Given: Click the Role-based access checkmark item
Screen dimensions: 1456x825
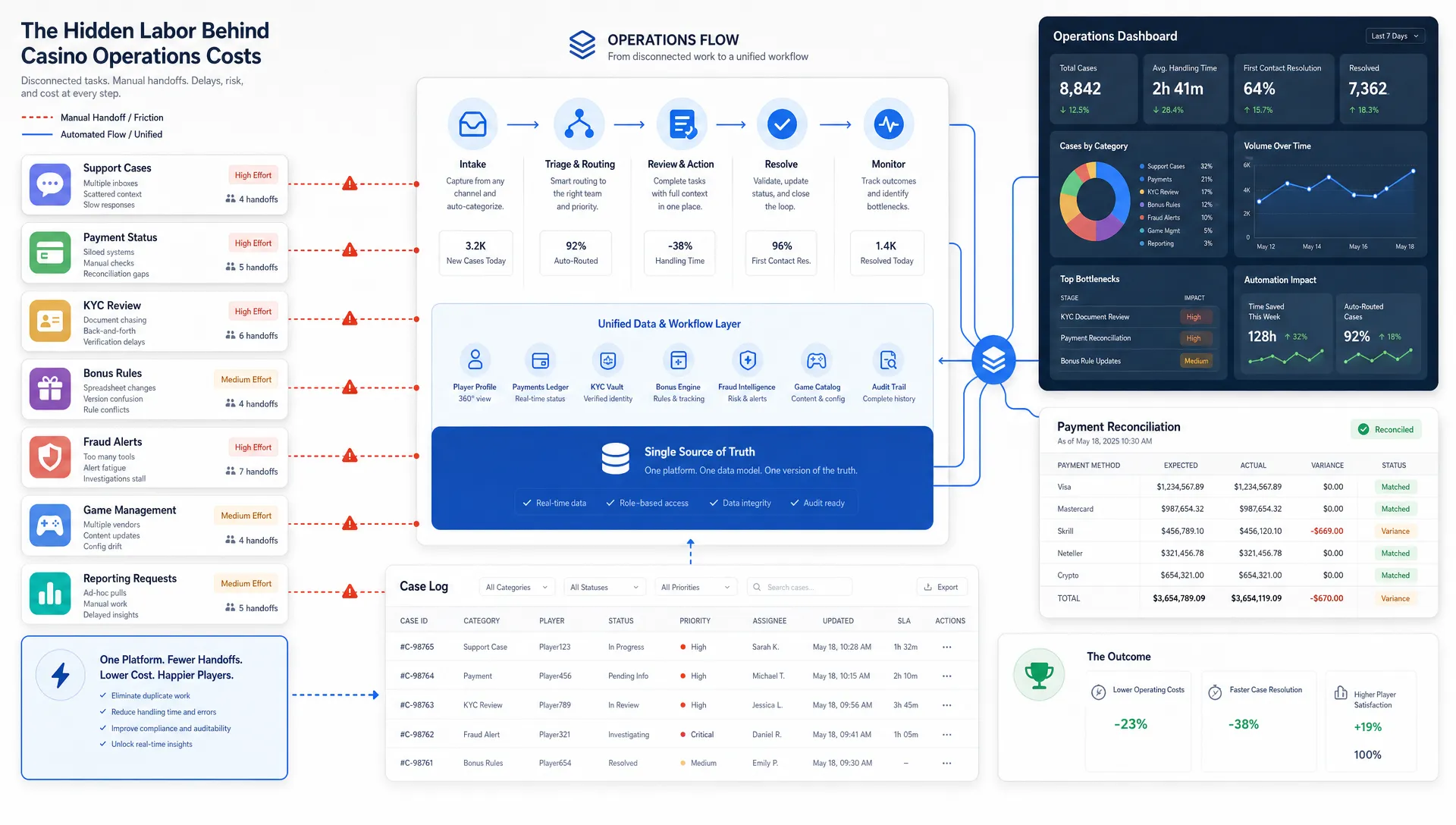Looking at the screenshot, I should point(647,503).
